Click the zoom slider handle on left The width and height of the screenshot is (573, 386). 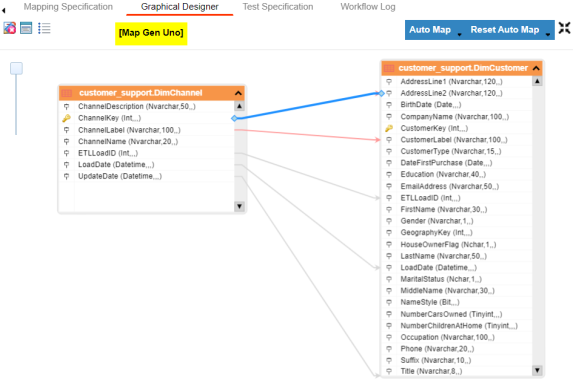[x=16, y=68]
